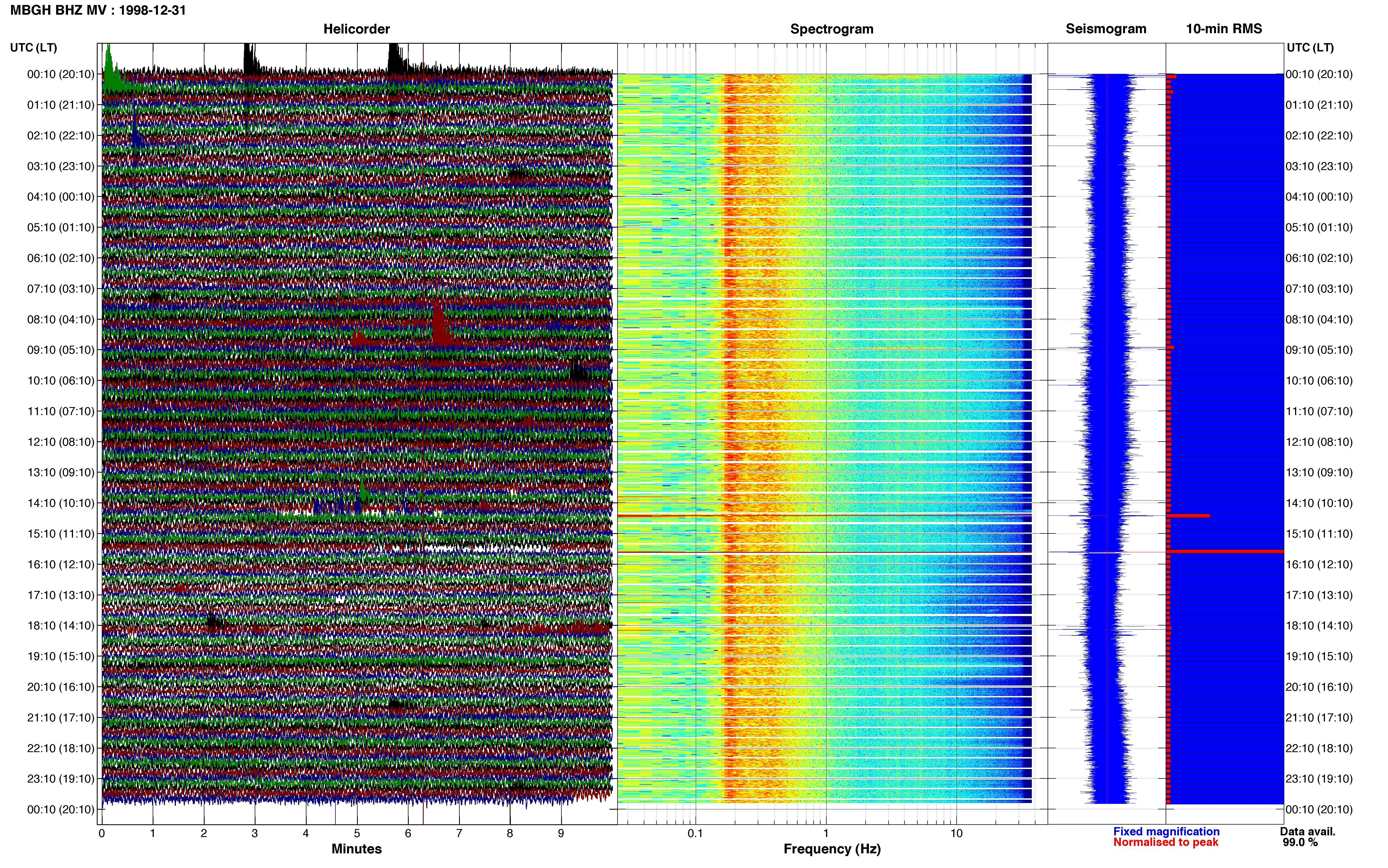Click the 10-min RMS panel heading
Screen dimensions: 1388x868
pos(1224,29)
